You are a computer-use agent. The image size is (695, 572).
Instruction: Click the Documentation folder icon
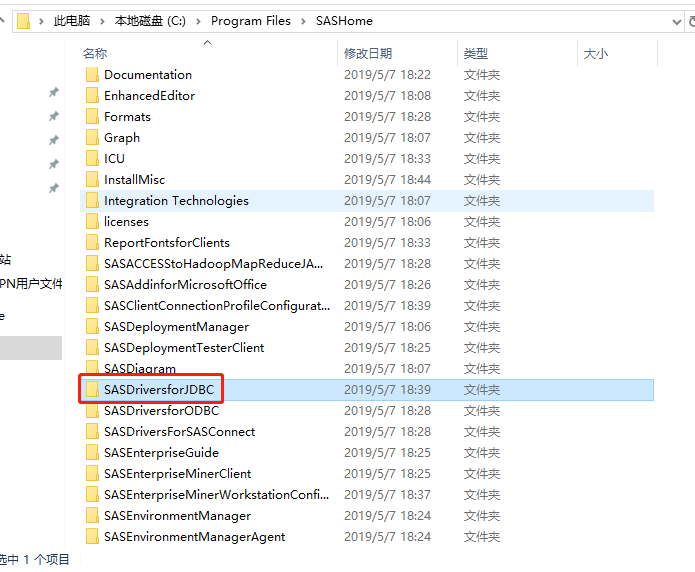[92, 74]
